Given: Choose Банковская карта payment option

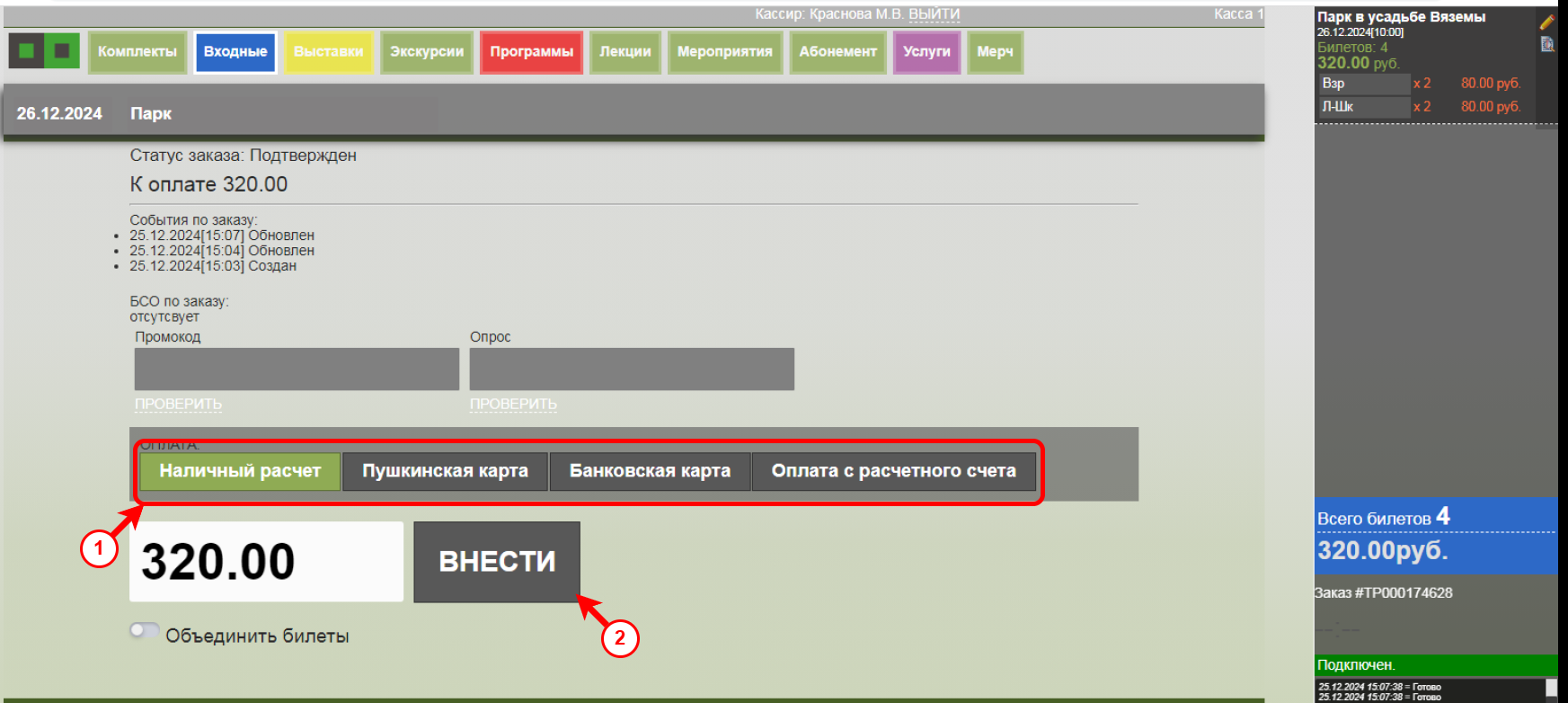Looking at the screenshot, I should click(650, 471).
